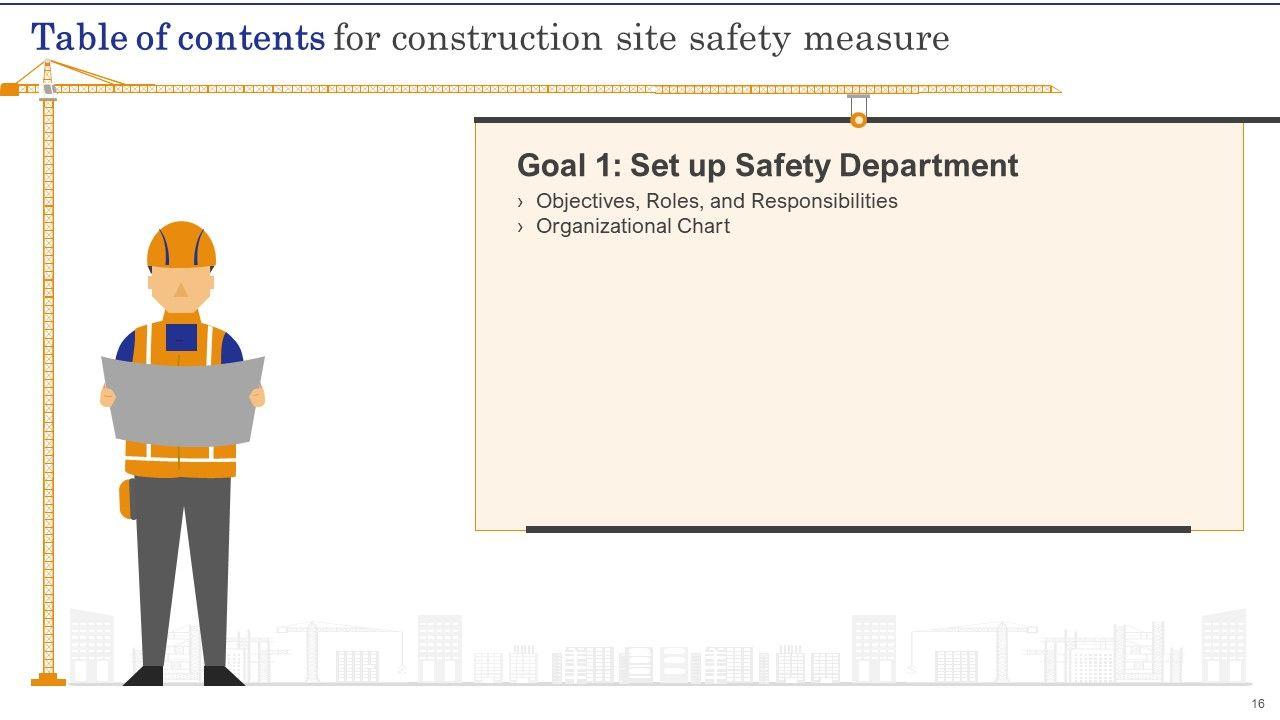Screen dimensions: 1280x720
Task: Select the bold Table of contents title
Action: [x=178, y=38]
